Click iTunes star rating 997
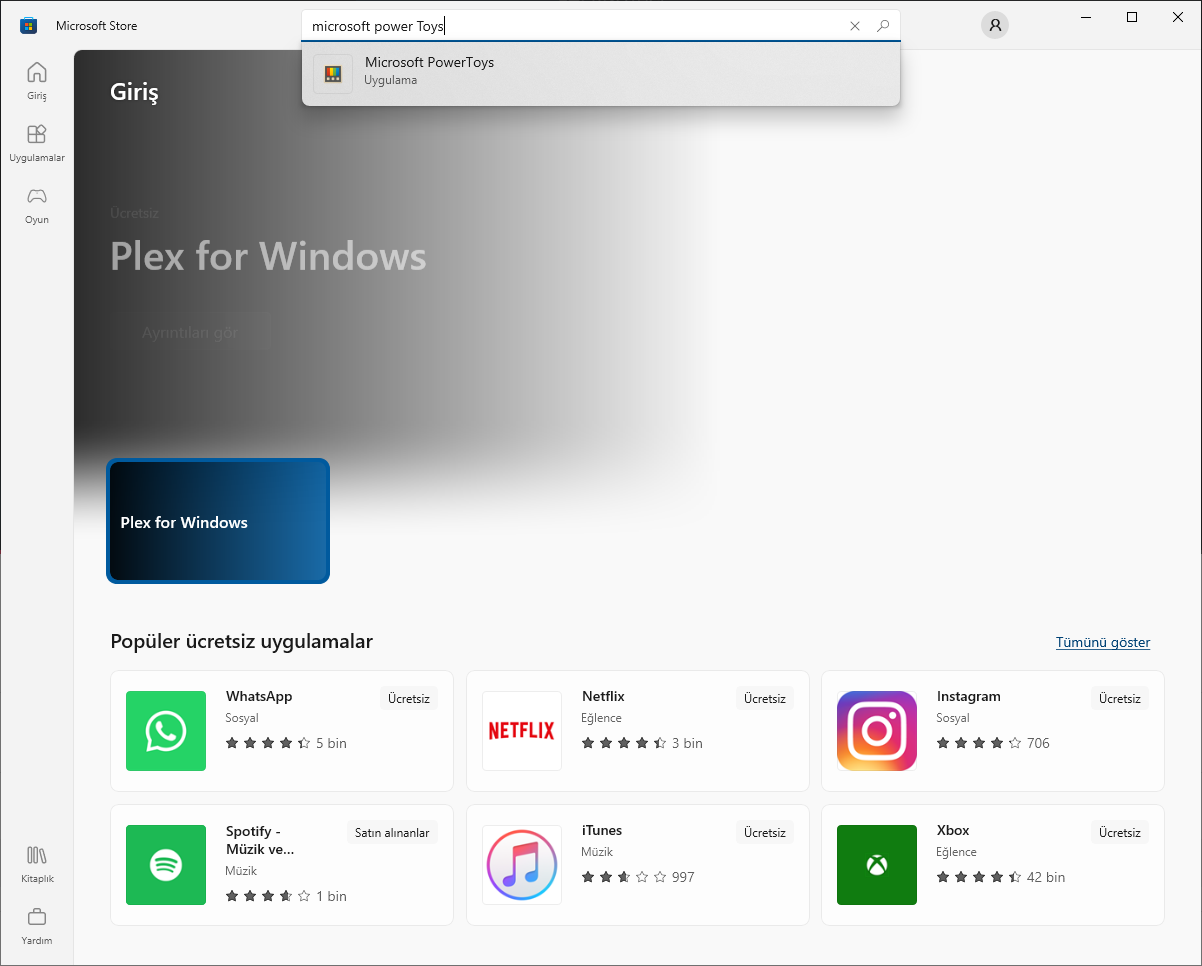 [638, 877]
